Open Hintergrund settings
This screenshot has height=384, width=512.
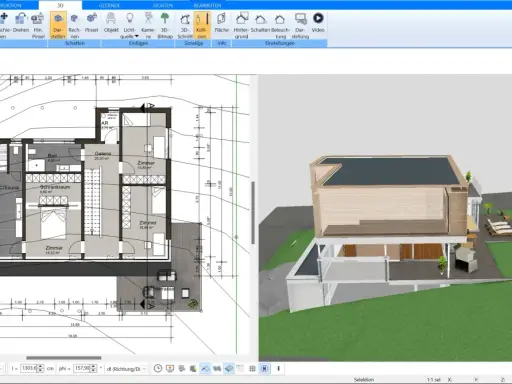coord(241,25)
